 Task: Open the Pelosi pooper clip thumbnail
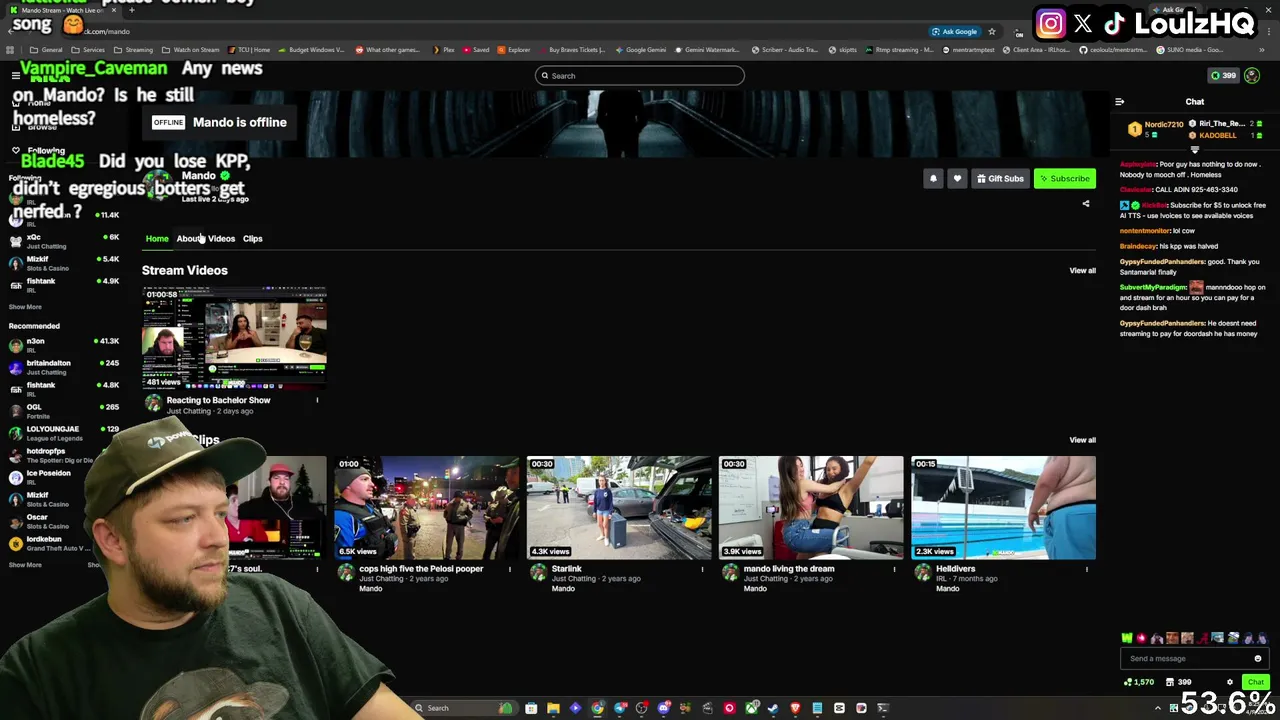point(426,508)
